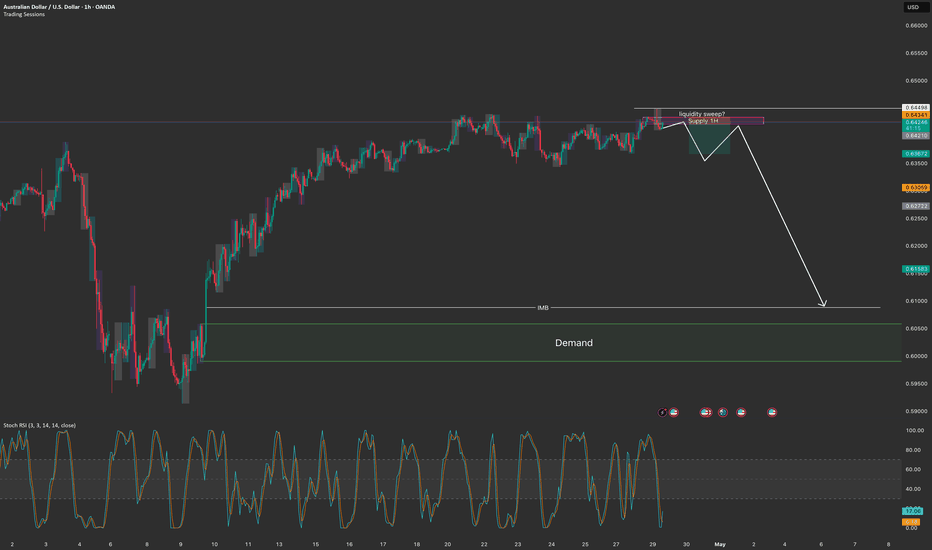Select the IMB line label
Viewport: 932px width, 550px height.
pyautogui.click(x=543, y=307)
